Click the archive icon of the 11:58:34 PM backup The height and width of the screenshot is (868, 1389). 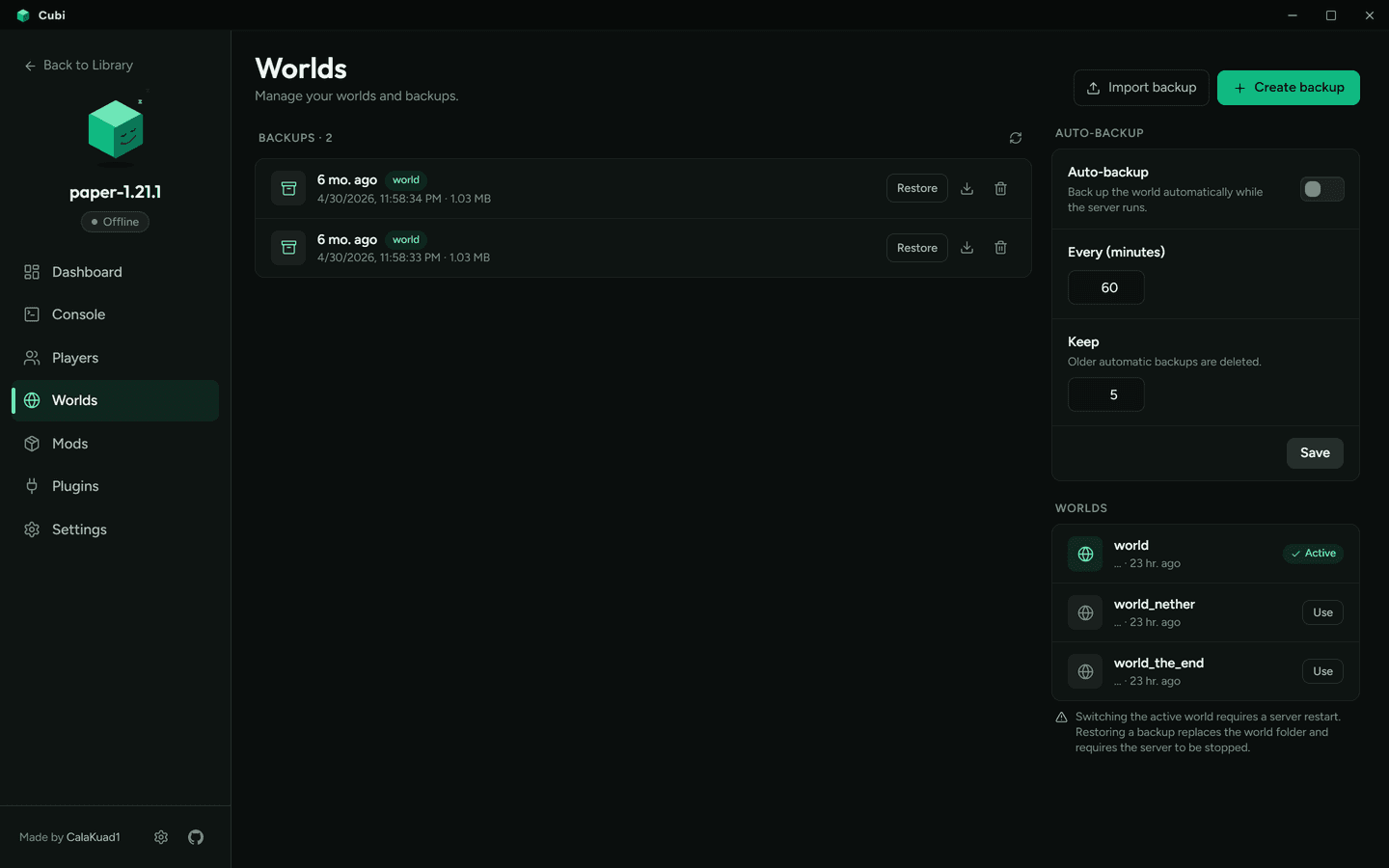(x=288, y=188)
